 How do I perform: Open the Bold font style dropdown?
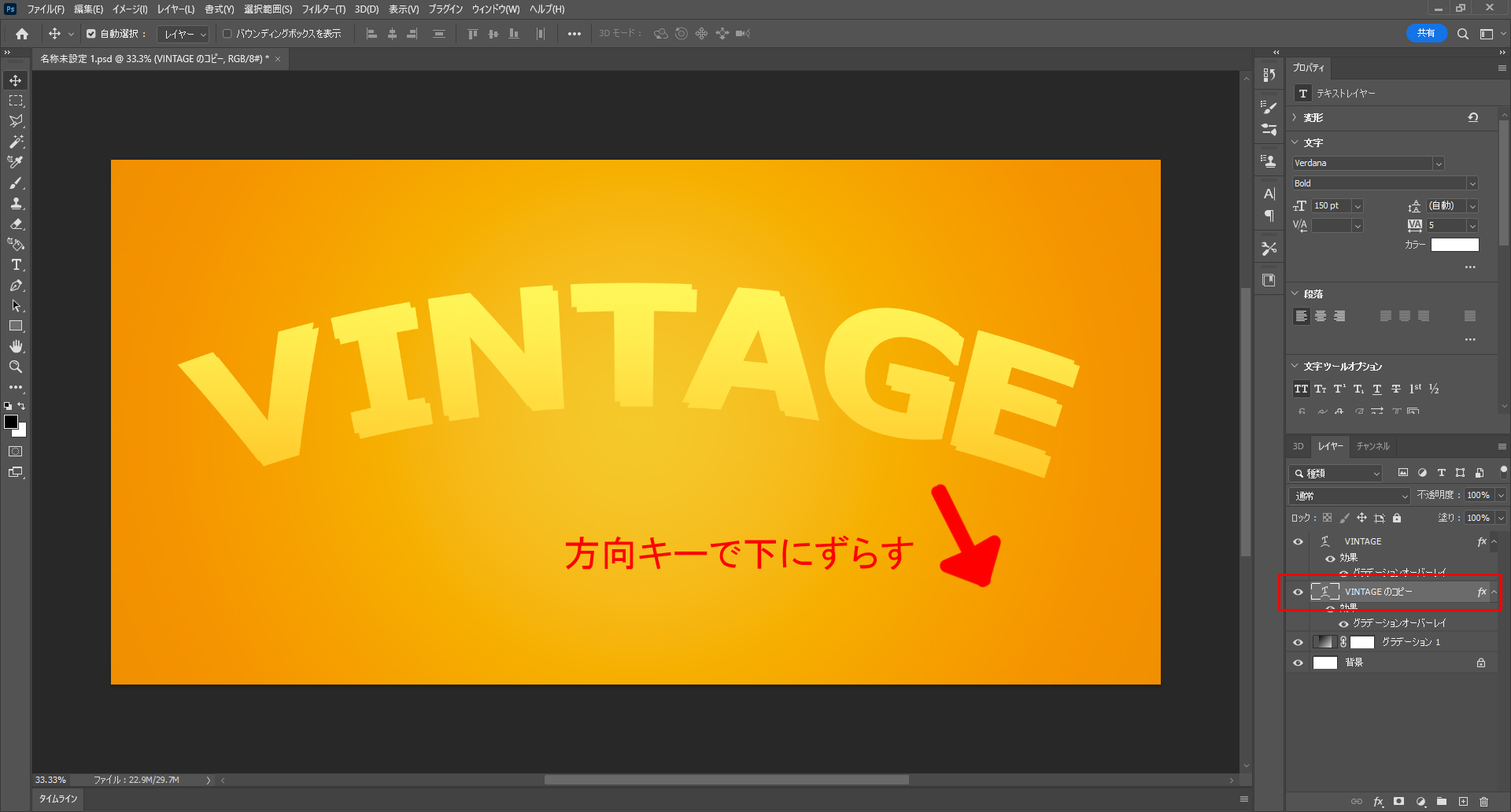tap(1472, 183)
